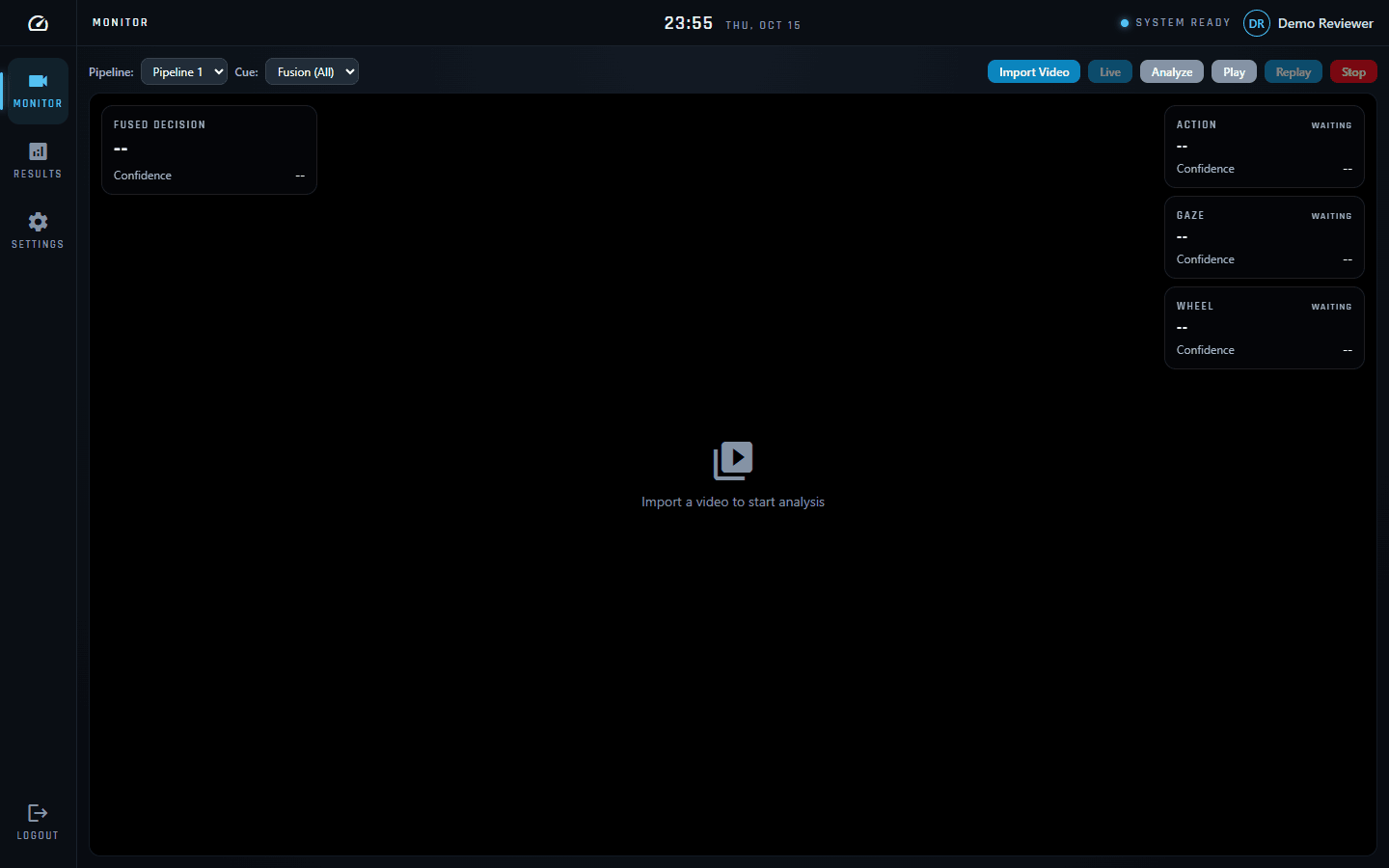Click the Gaze cue card title
The image size is (1389, 868).
[1190, 215]
